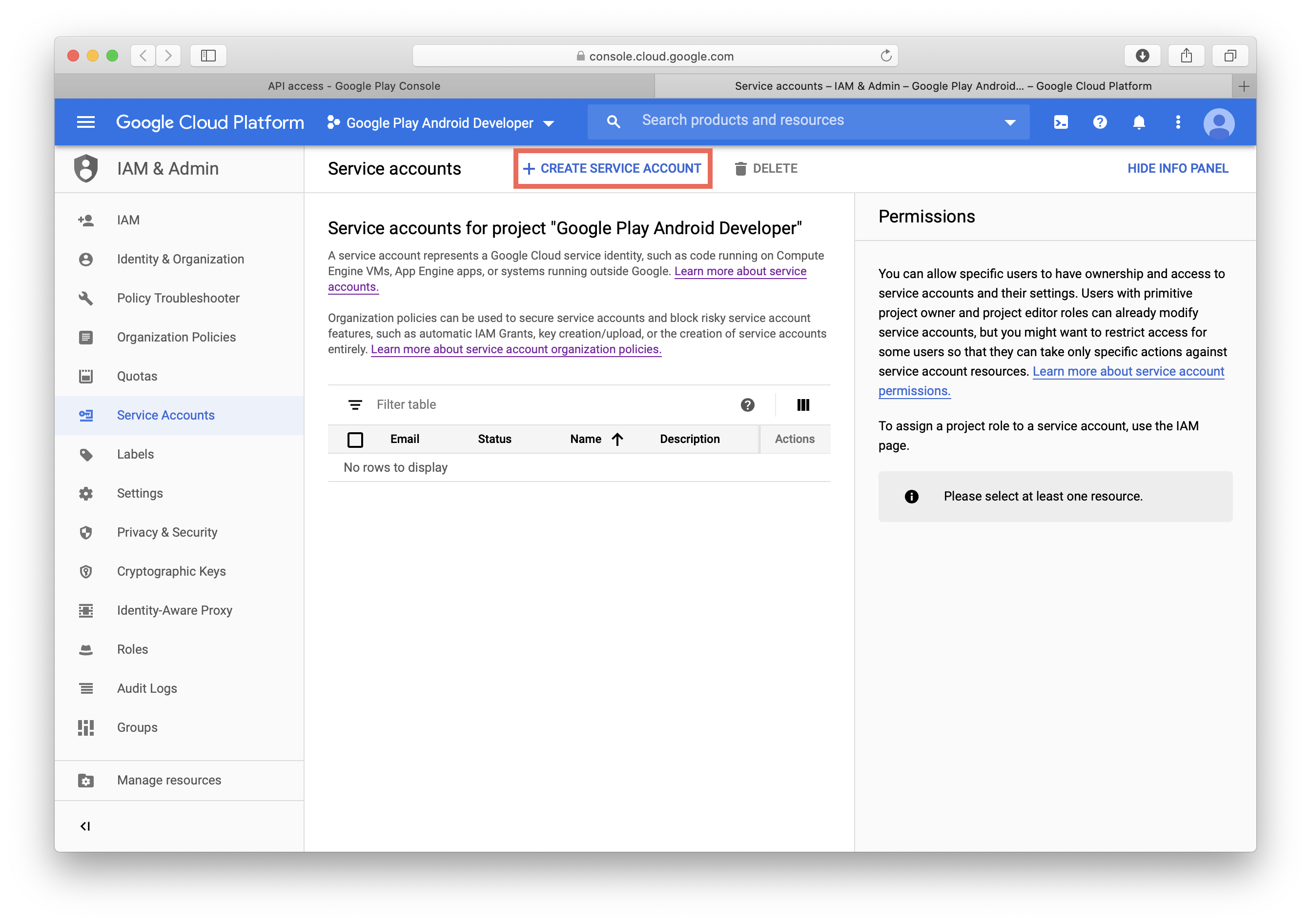1311x924 pixels.
Task: Click the notifications bell icon
Action: [x=1139, y=122]
